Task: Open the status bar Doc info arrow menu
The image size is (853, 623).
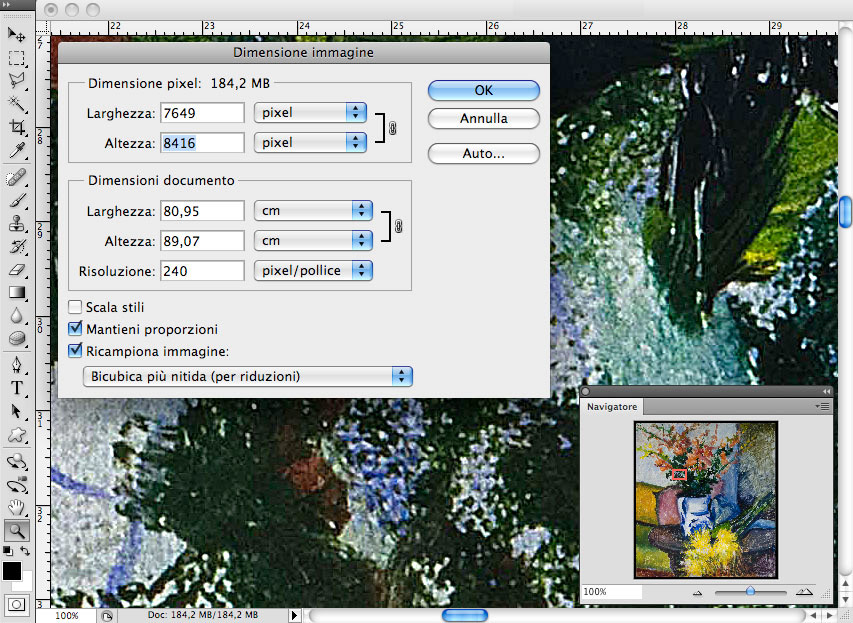Action: click(294, 615)
